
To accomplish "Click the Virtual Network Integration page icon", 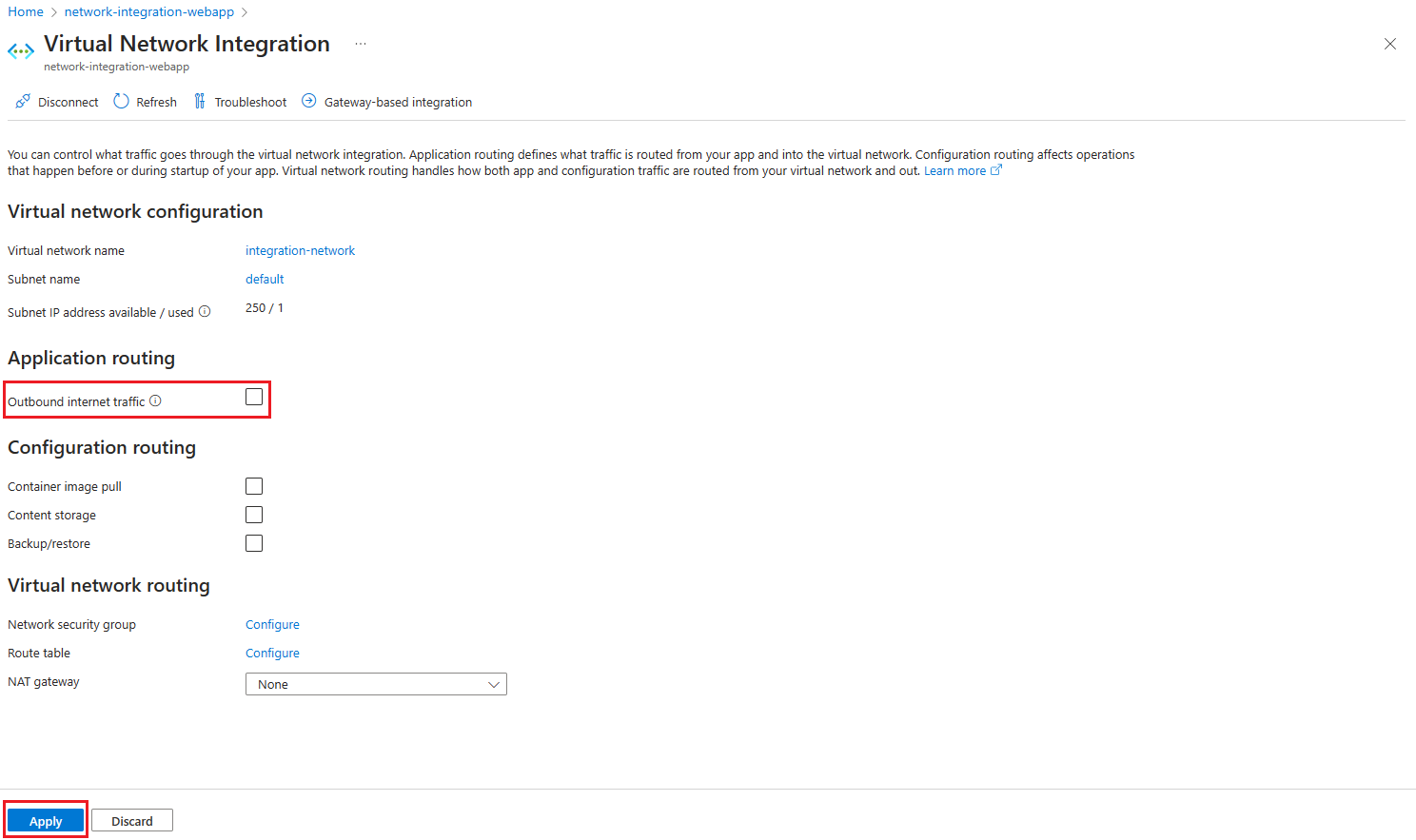I will pos(20,50).
